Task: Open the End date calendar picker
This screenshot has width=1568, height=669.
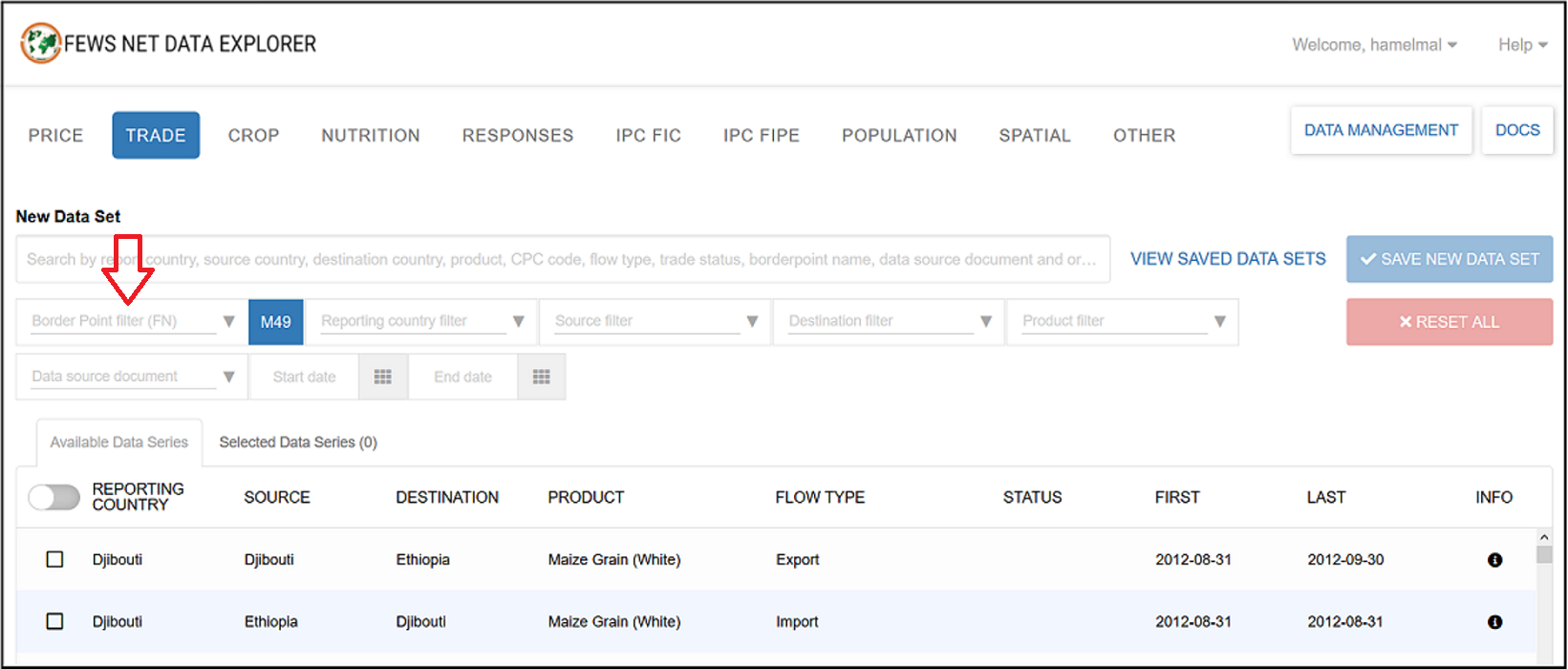Action: pos(541,378)
